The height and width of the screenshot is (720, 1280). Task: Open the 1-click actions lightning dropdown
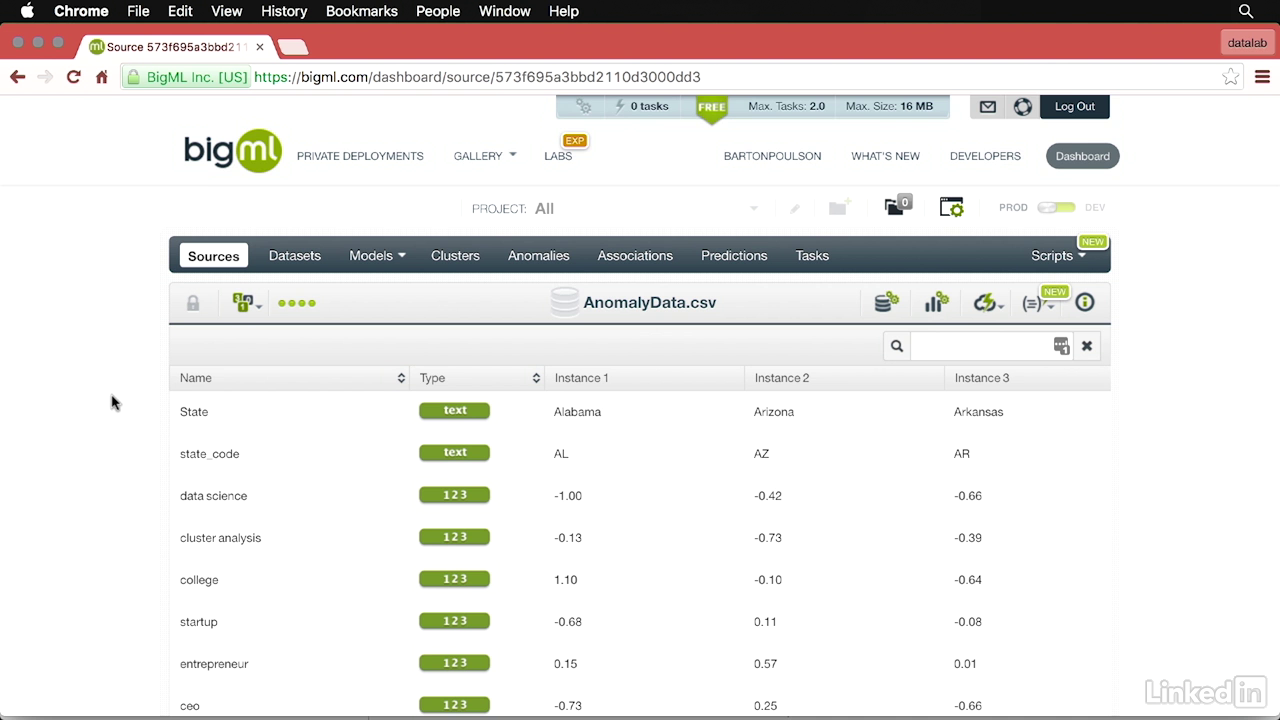tap(988, 303)
